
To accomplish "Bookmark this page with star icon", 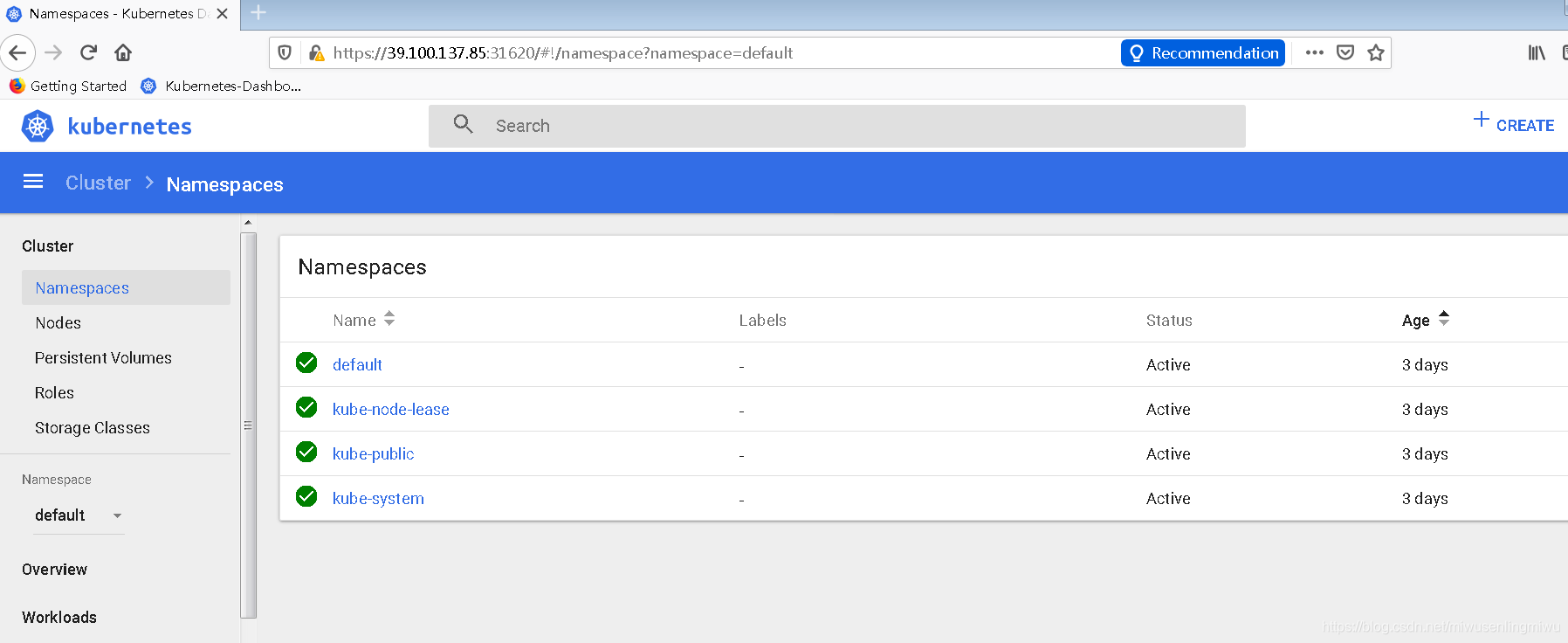I will pos(1376,53).
